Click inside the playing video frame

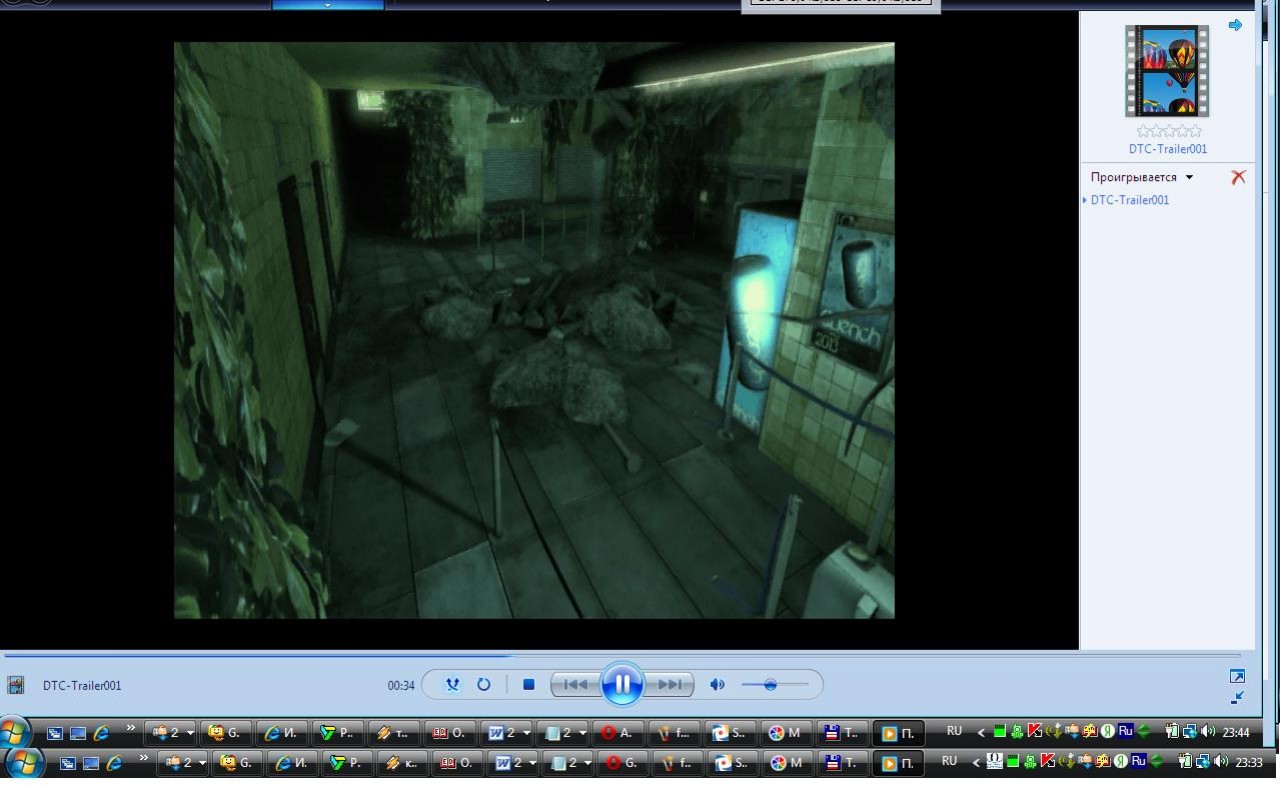[x=534, y=330]
